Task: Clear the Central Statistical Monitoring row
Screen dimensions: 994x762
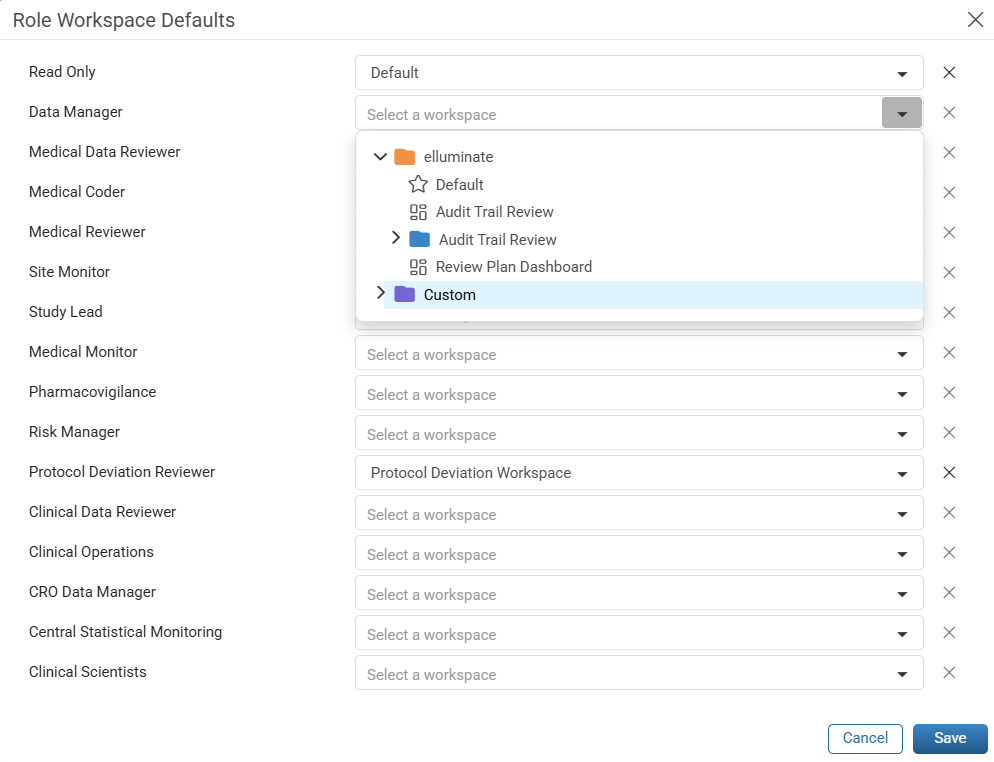Action: tap(948, 631)
